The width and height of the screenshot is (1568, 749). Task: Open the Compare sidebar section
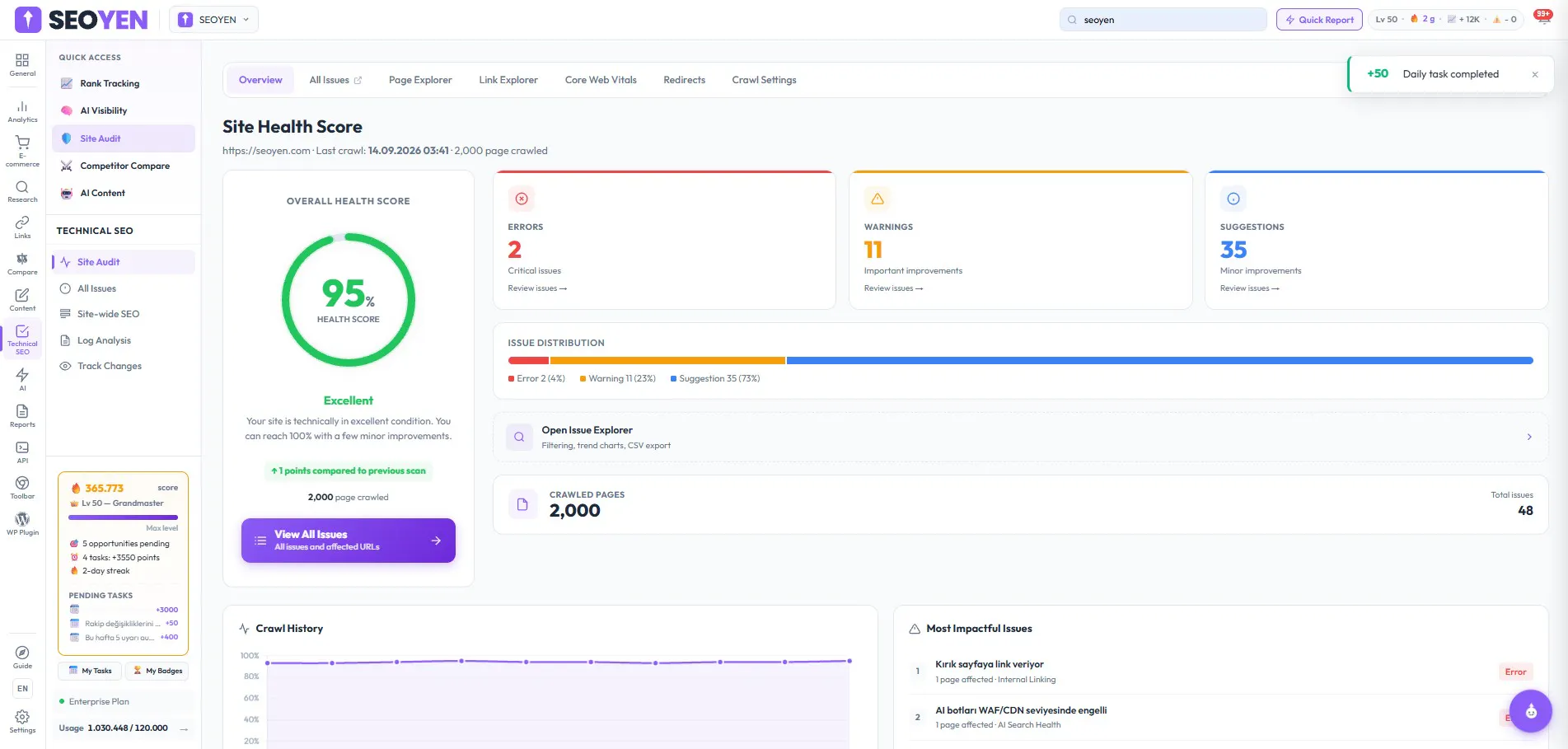[22, 264]
